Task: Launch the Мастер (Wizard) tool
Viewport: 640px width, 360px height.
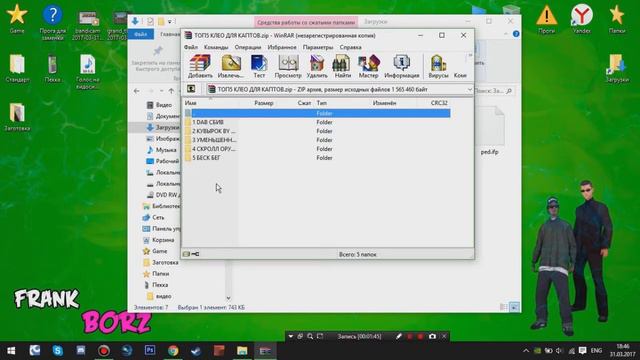Action: 369,67
